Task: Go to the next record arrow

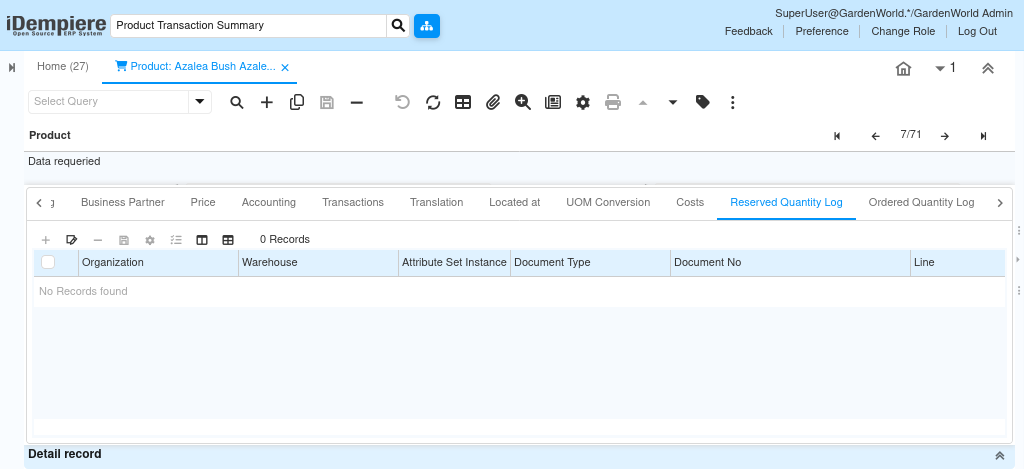Action: point(945,136)
